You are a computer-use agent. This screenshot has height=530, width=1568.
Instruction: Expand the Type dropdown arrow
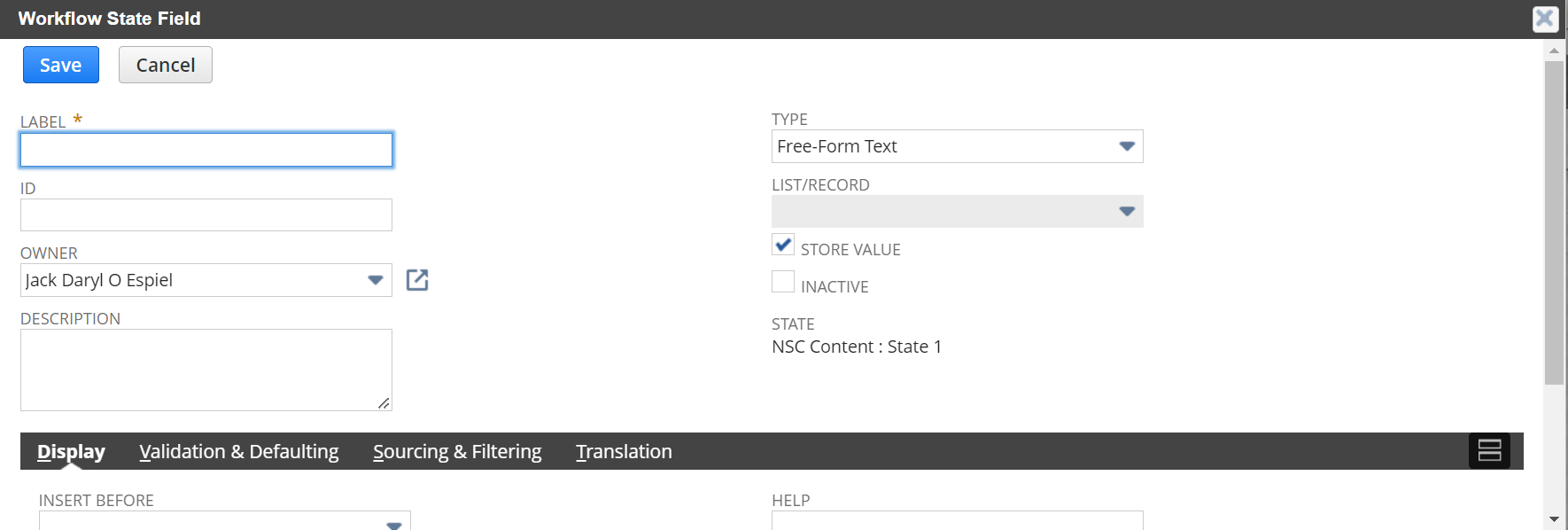point(1127,146)
